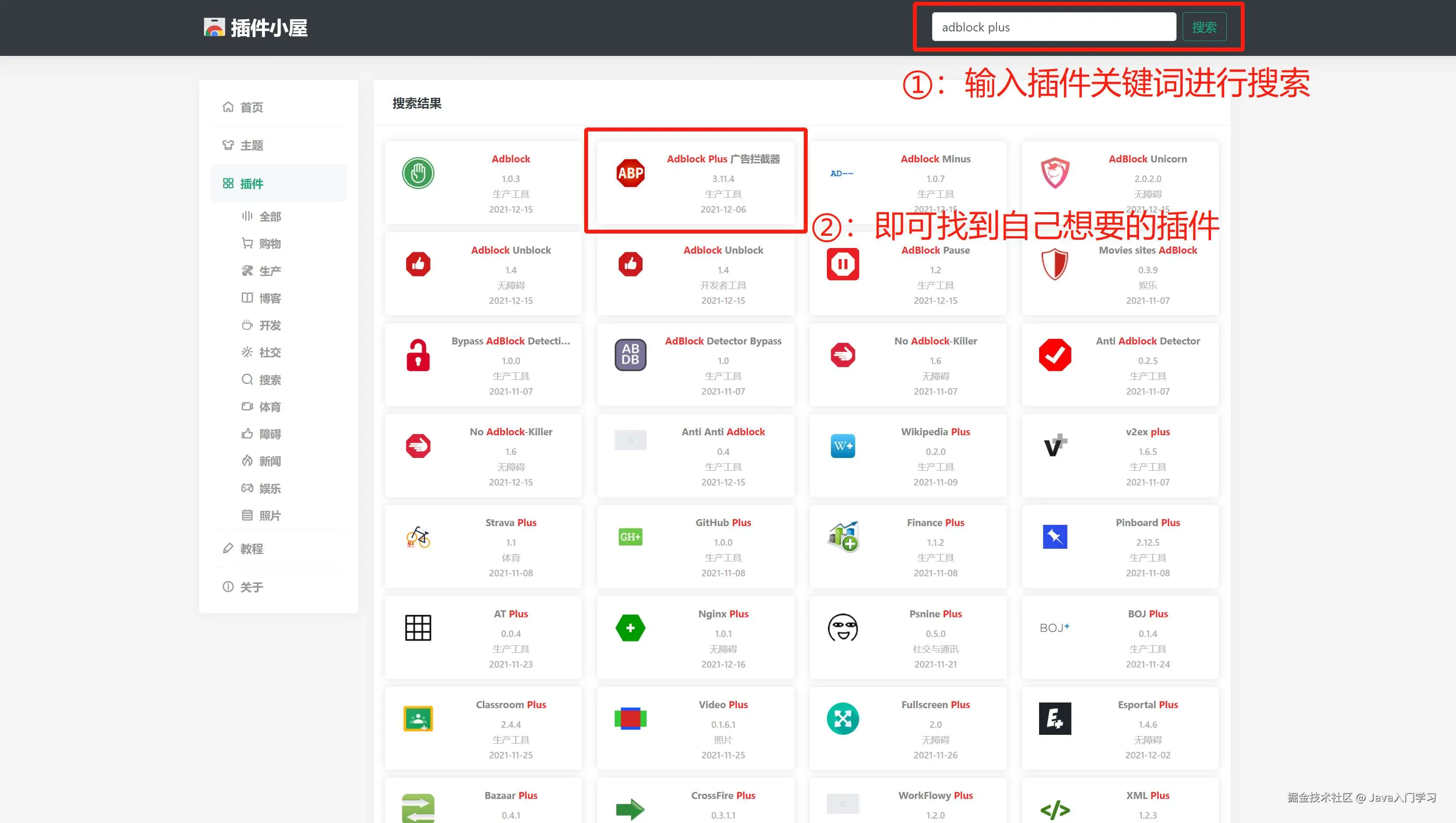Select the 插件 plugins menu item
This screenshot has height=823, width=1456.
(x=251, y=184)
